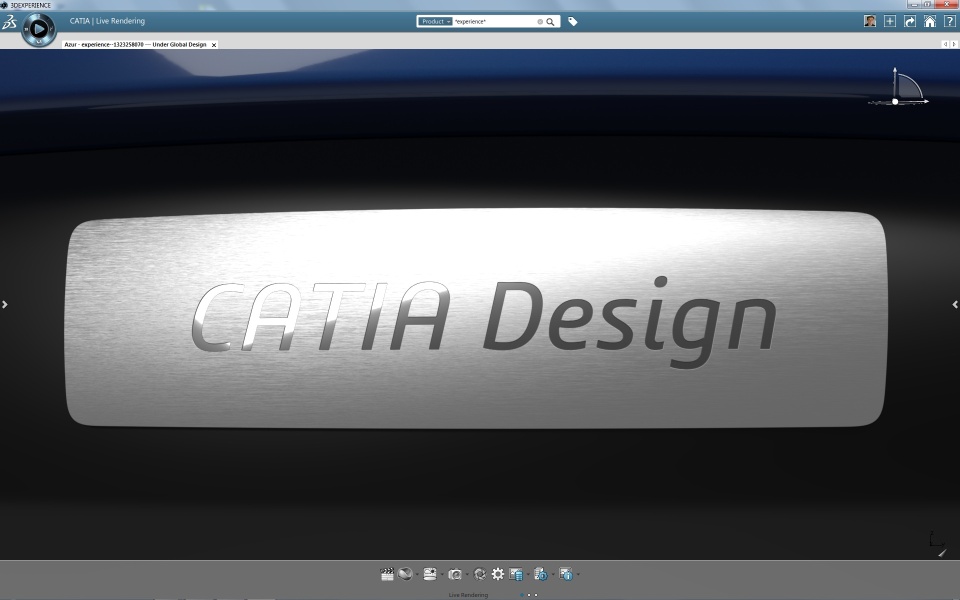The height and width of the screenshot is (600, 960).
Task: Click the material sphere icon
Action: point(405,574)
